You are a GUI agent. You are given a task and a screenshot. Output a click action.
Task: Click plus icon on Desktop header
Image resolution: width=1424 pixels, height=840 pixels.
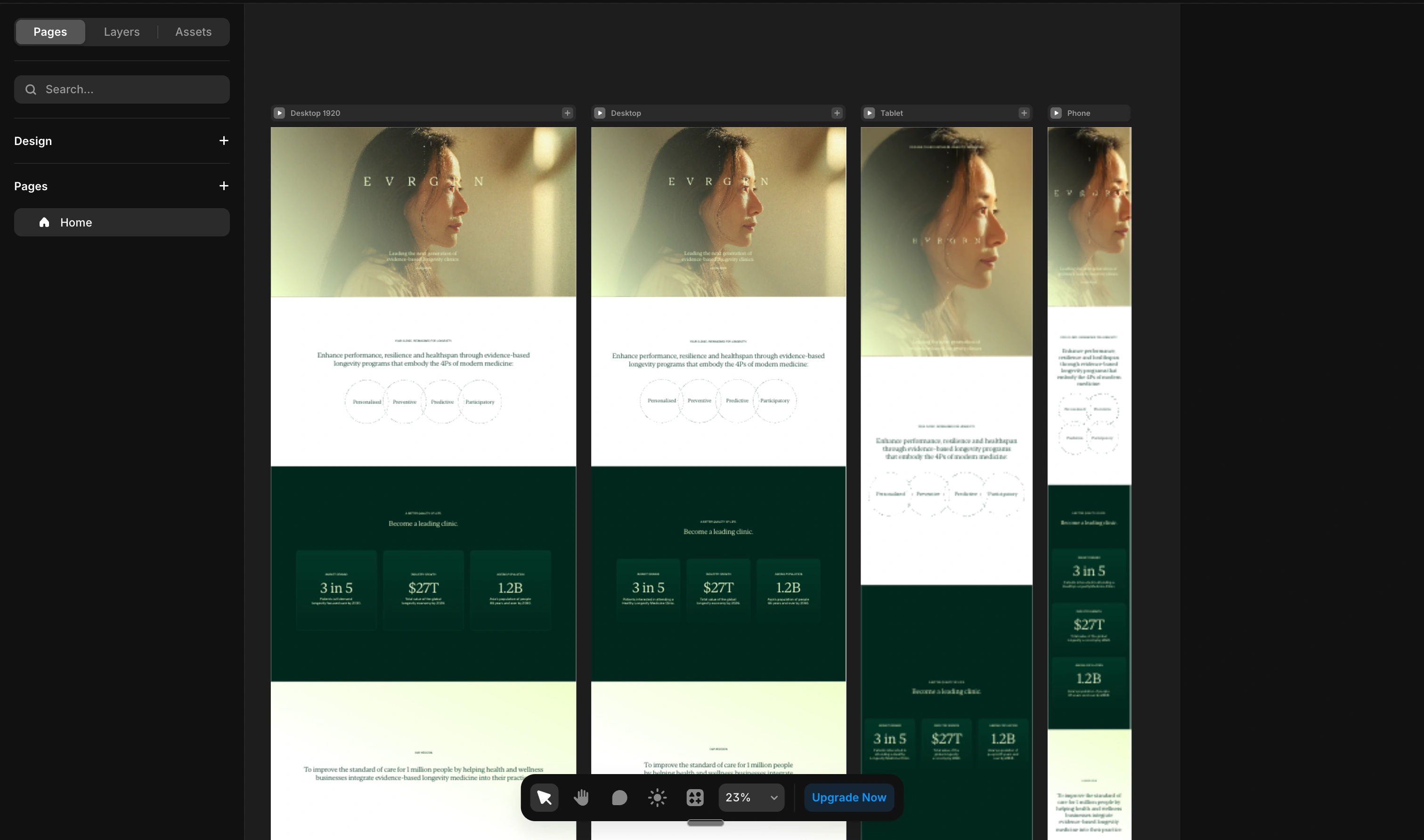pos(837,113)
